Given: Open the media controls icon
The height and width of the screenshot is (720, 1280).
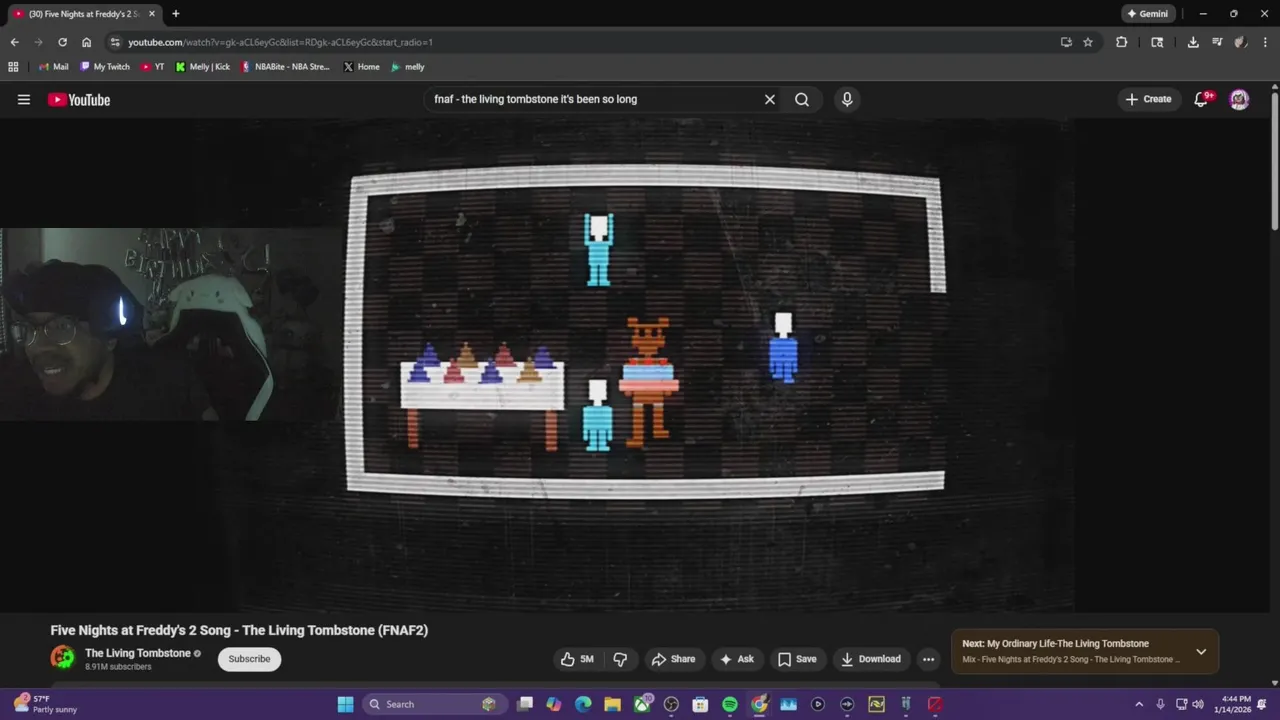Looking at the screenshot, I should (x=1217, y=42).
